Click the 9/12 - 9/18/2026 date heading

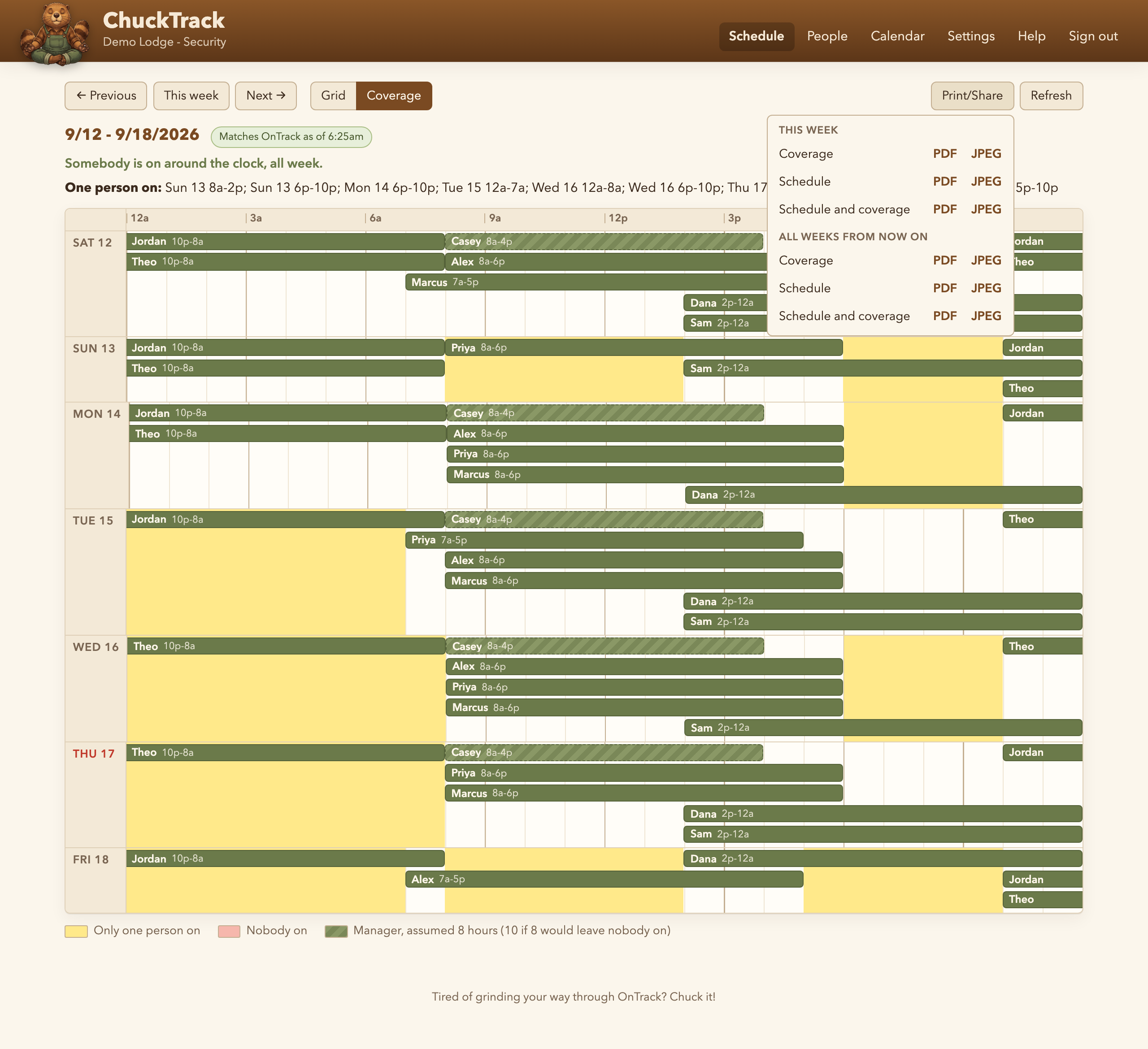[x=132, y=135]
